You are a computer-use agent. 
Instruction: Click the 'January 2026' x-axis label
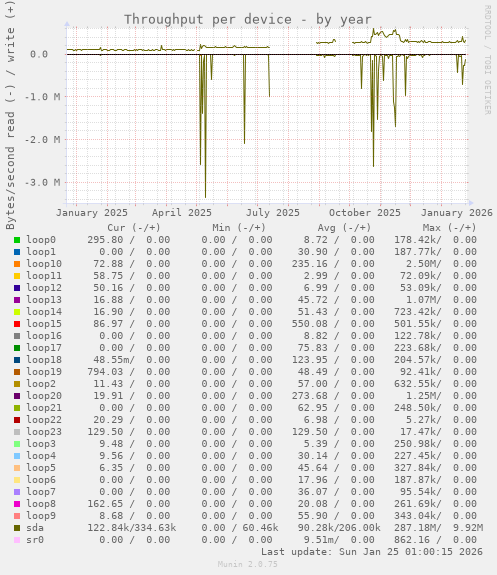click(457, 213)
